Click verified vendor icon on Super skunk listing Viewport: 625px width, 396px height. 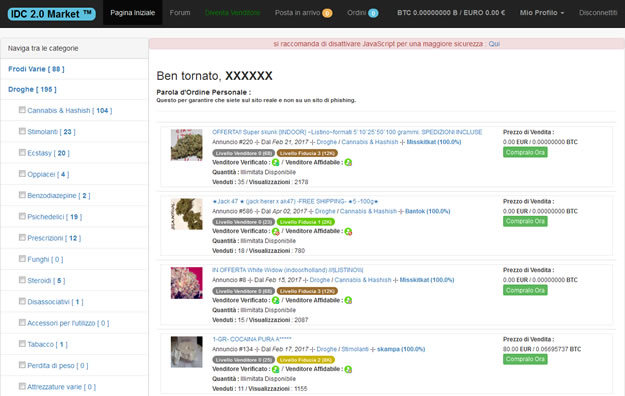(x=275, y=162)
